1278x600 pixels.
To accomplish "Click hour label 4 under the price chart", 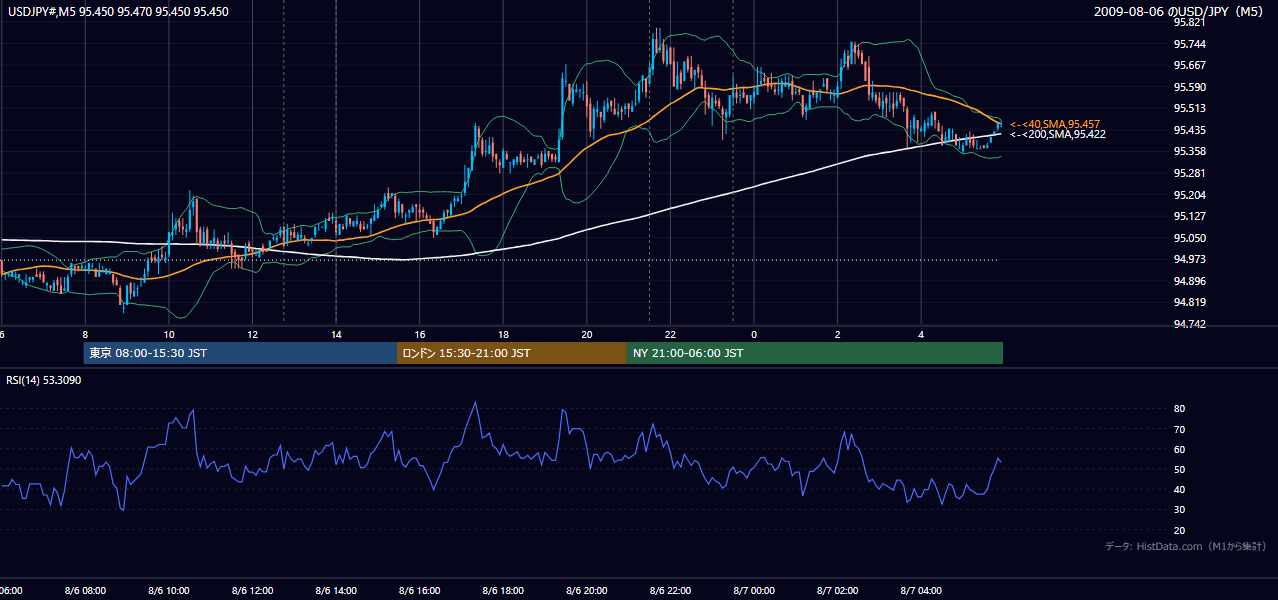I will pyautogui.click(x=921, y=335).
